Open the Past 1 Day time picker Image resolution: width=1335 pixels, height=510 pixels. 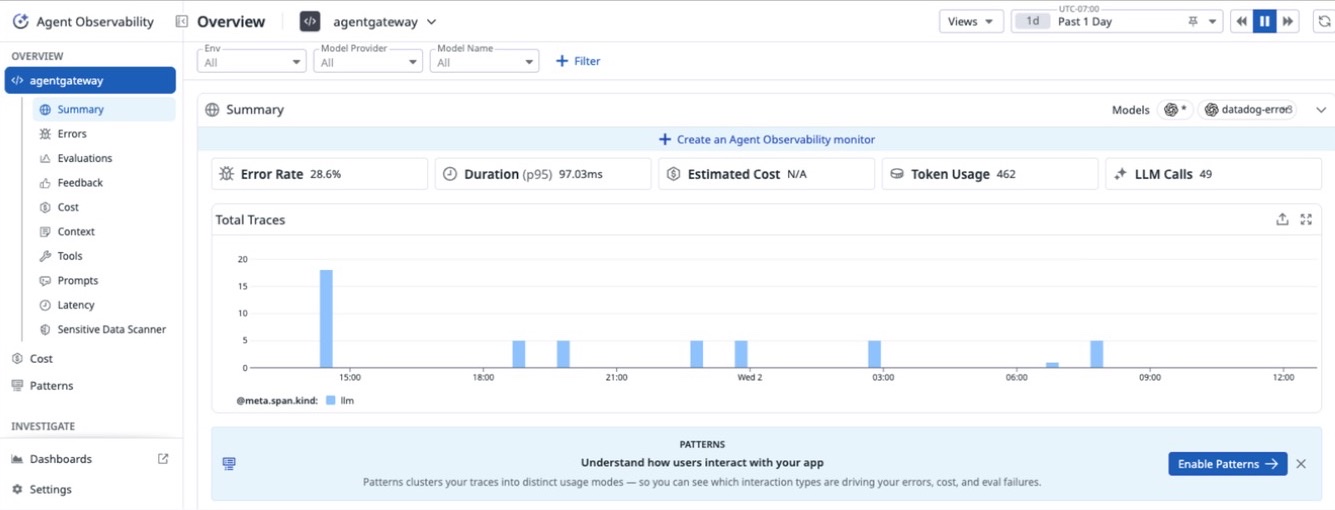1117,21
